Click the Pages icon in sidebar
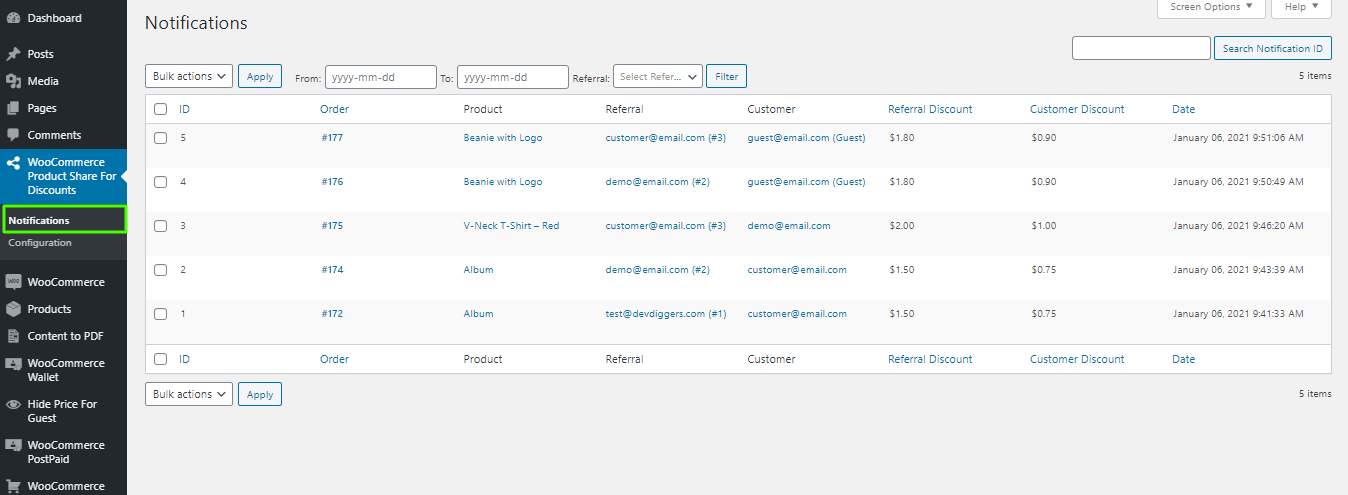This screenshot has width=1348, height=495. (x=14, y=108)
